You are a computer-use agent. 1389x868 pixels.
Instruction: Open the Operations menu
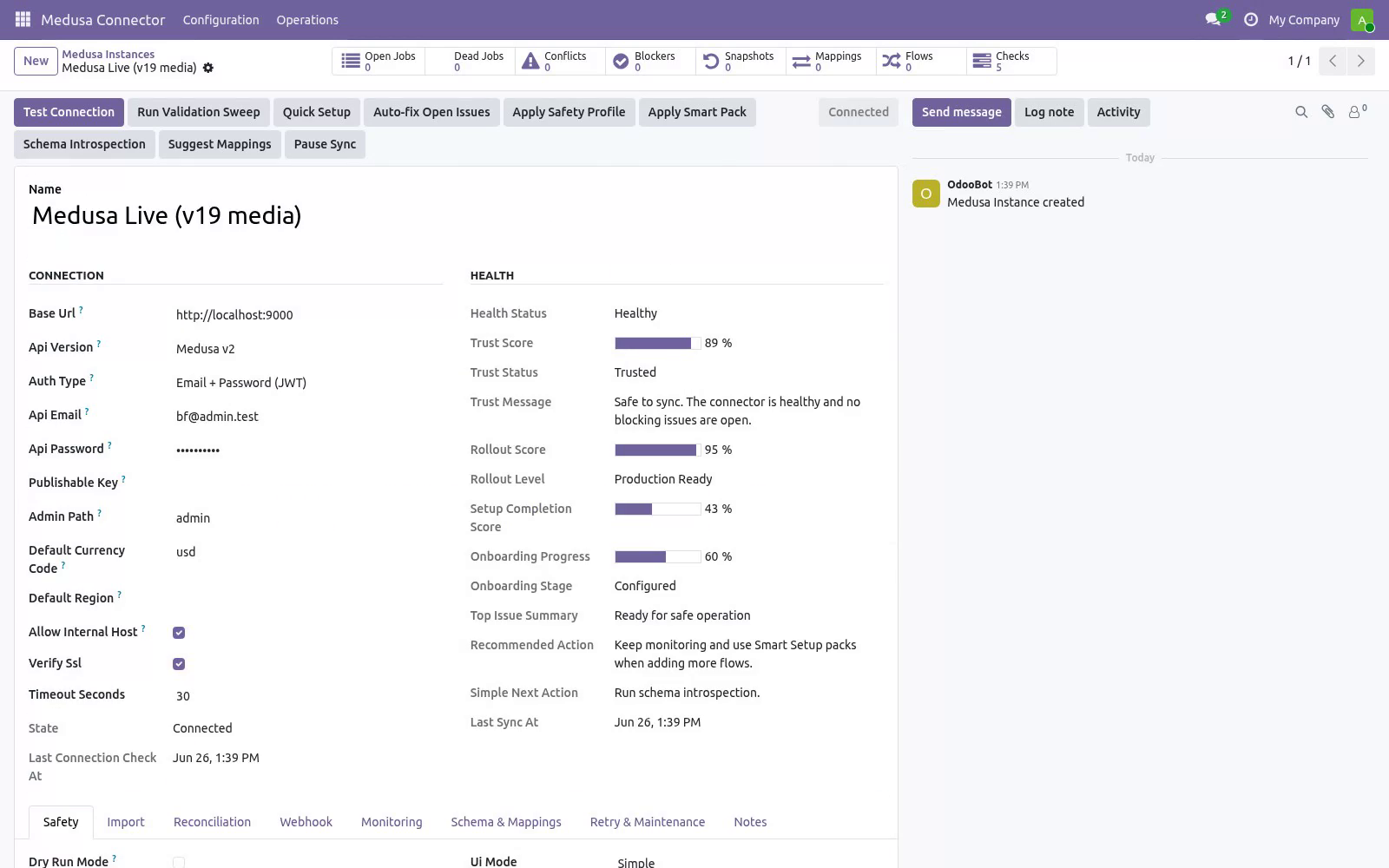(x=307, y=19)
